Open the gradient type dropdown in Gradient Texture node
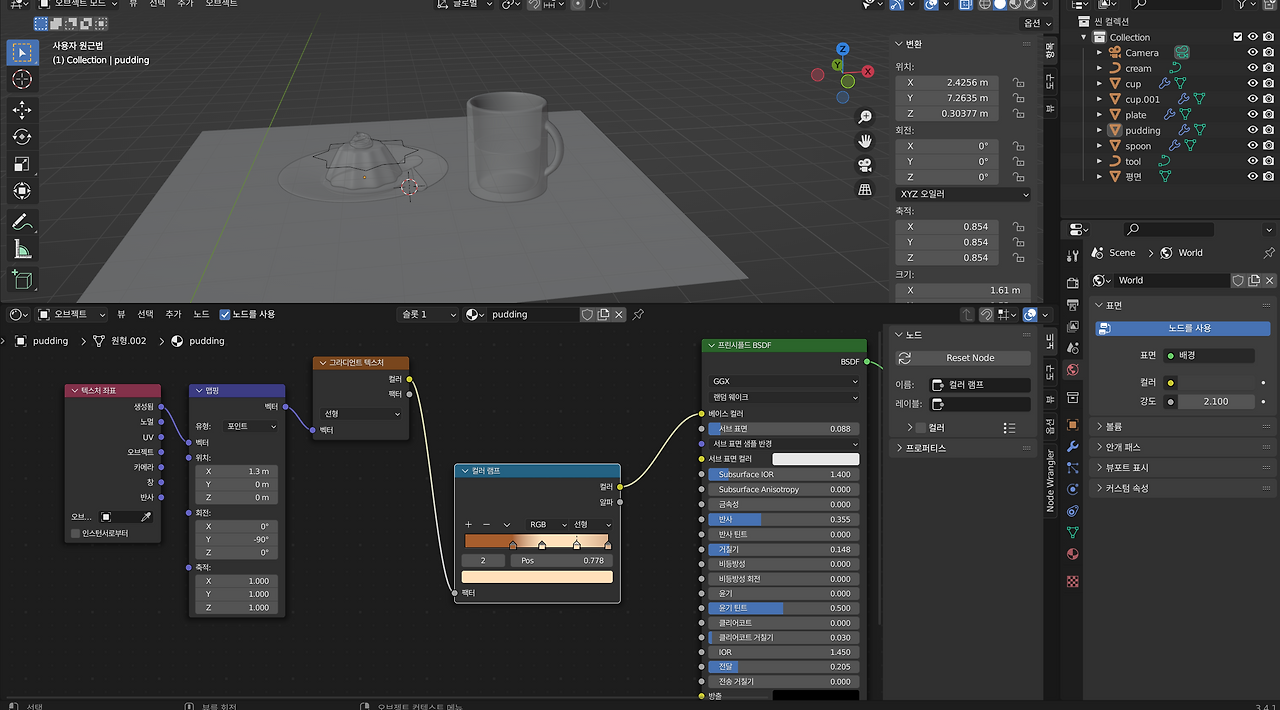The width and height of the screenshot is (1280, 710). click(x=361, y=413)
